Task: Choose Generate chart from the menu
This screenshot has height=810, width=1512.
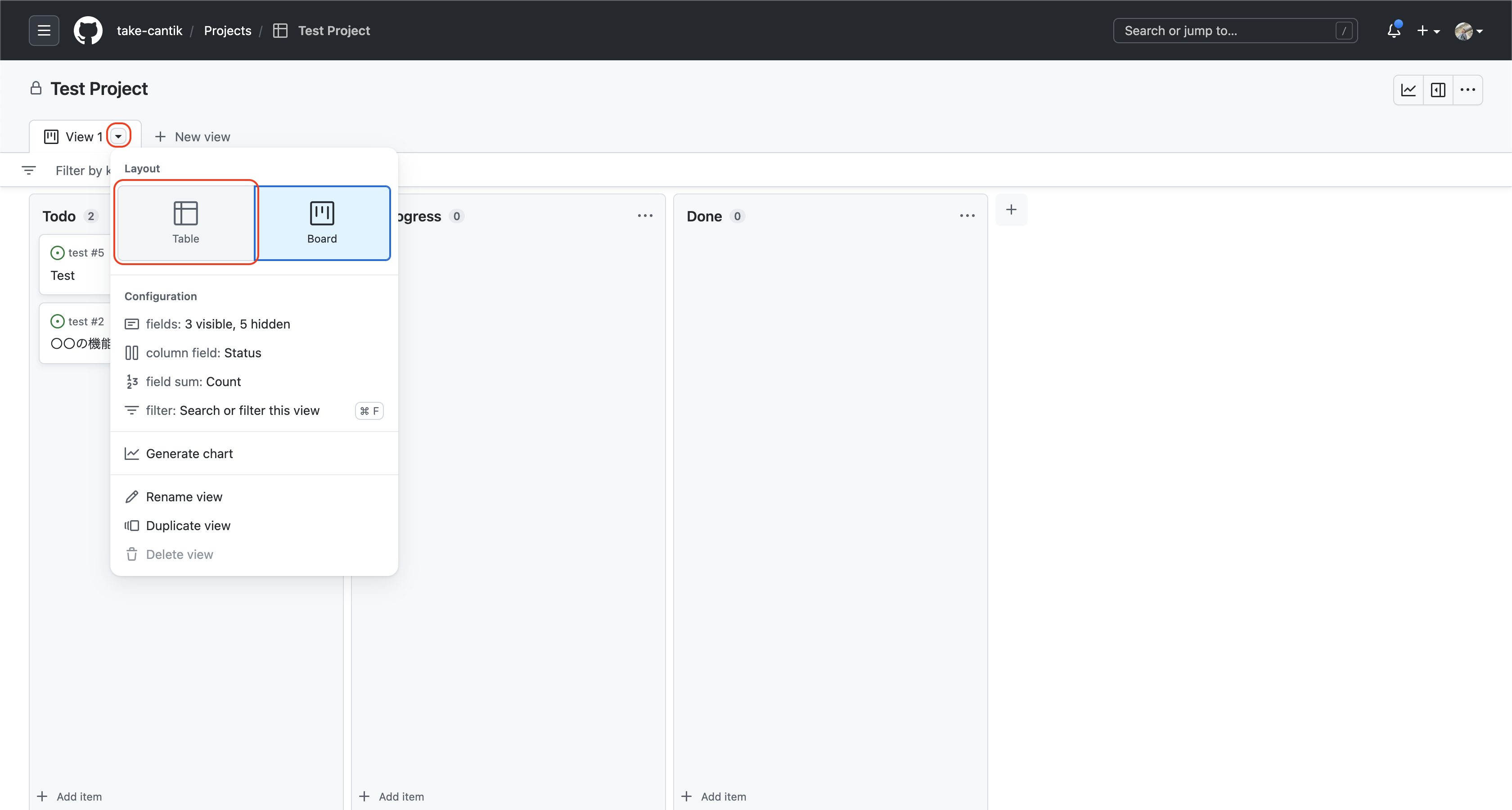Action: 189,454
